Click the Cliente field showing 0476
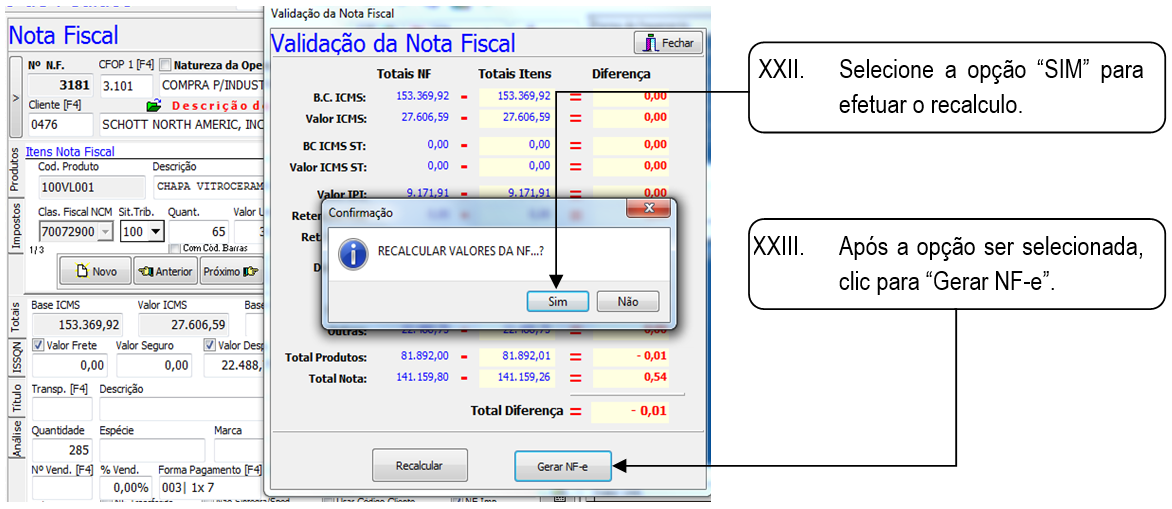1172x509 pixels. coord(61,124)
